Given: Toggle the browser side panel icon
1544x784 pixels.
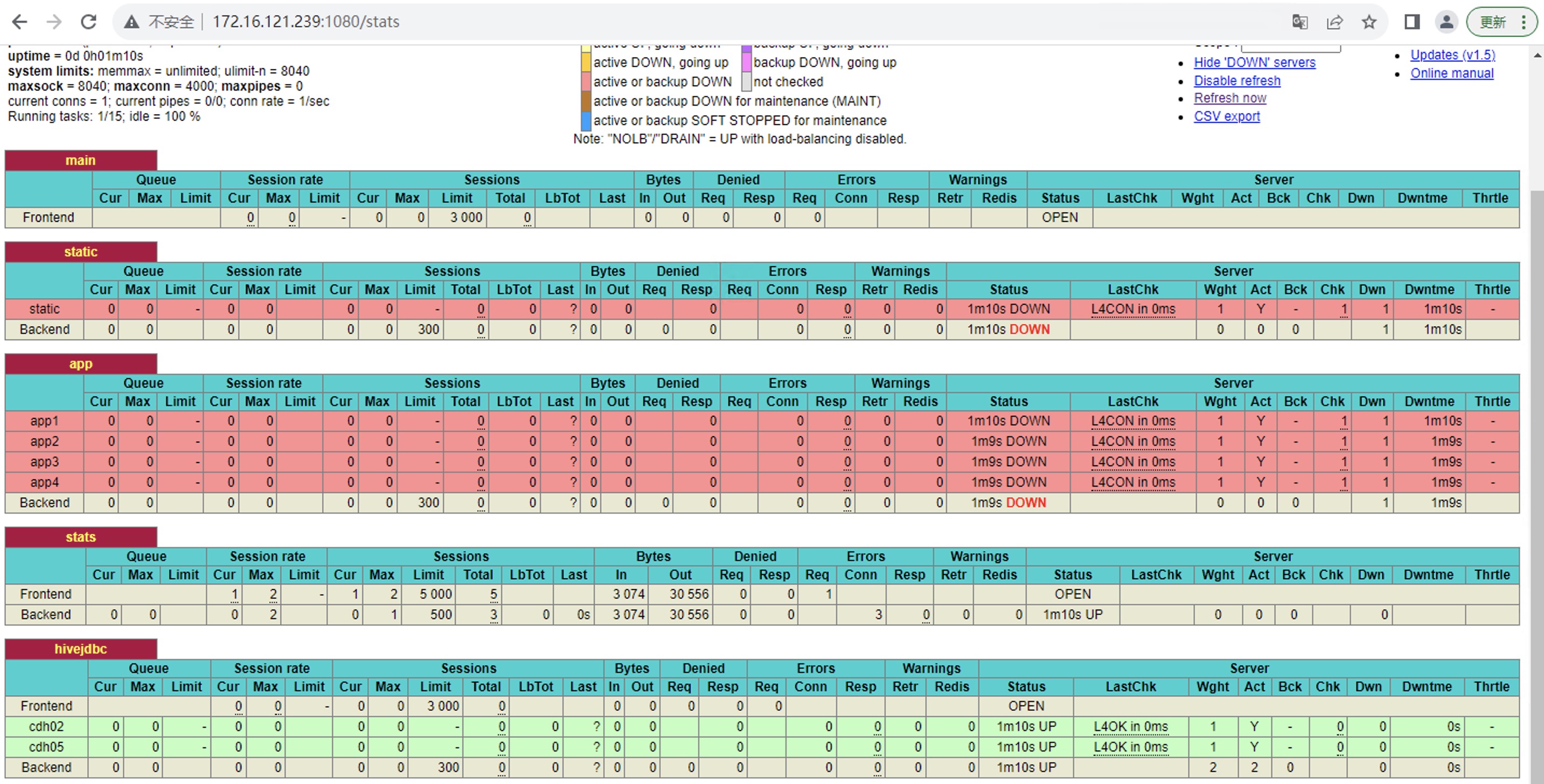Looking at the screenshot, I should point(1412,22).
